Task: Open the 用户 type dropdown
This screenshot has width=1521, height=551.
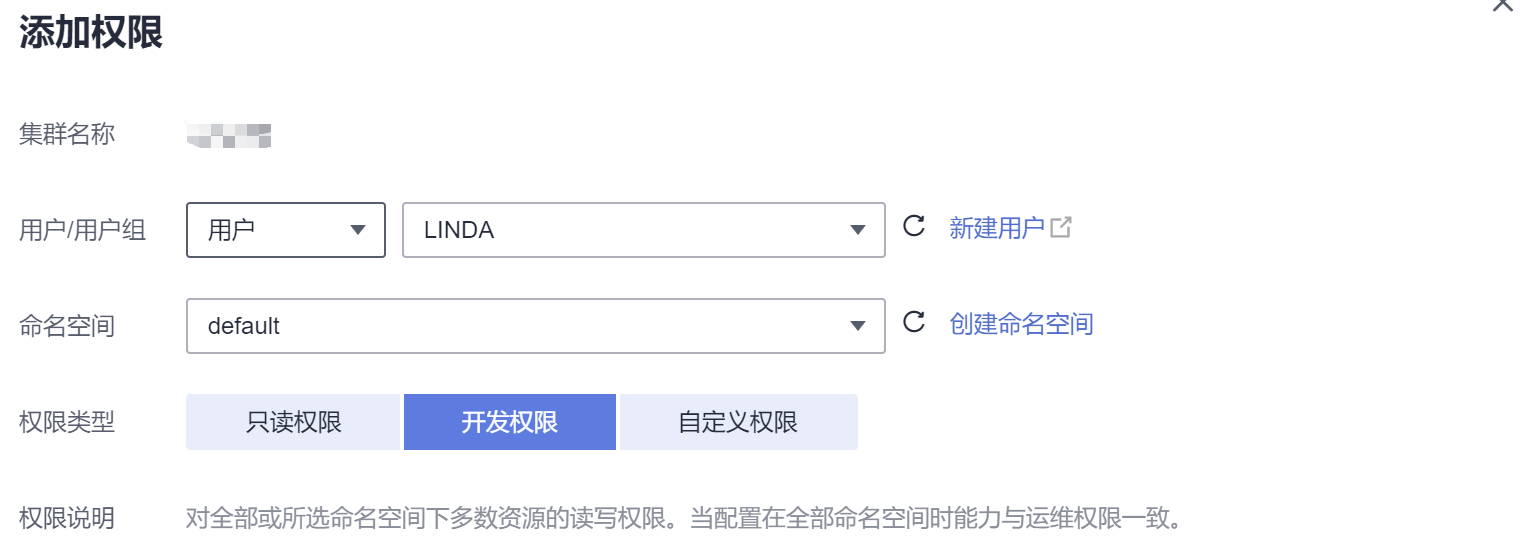Action: coord(286,230)
